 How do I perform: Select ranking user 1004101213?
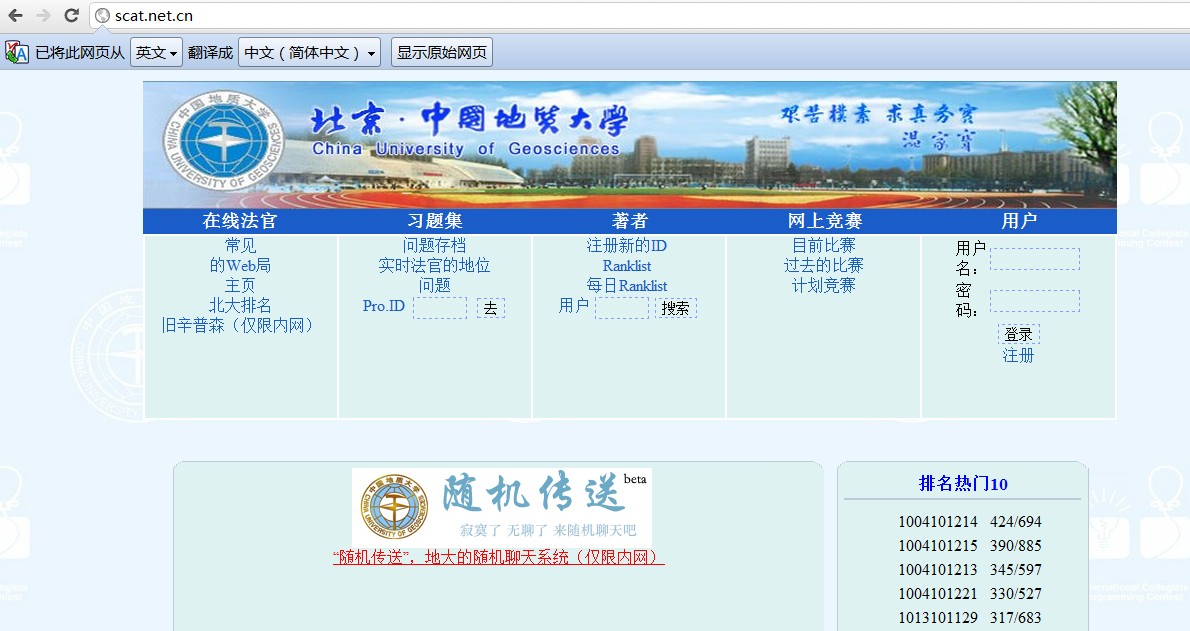pos(938,569)
